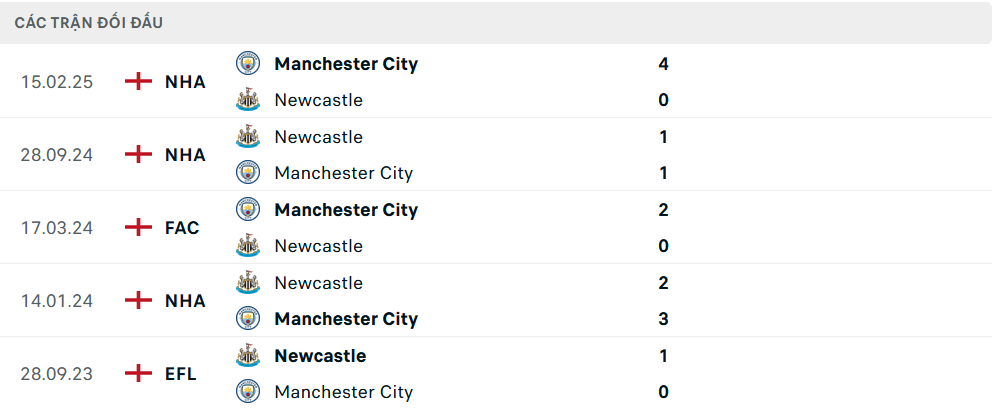Click Newcastle crest in 15.02.25 match
The width and height of the screenshot is (1002, 408).
[x=247, y=100]
